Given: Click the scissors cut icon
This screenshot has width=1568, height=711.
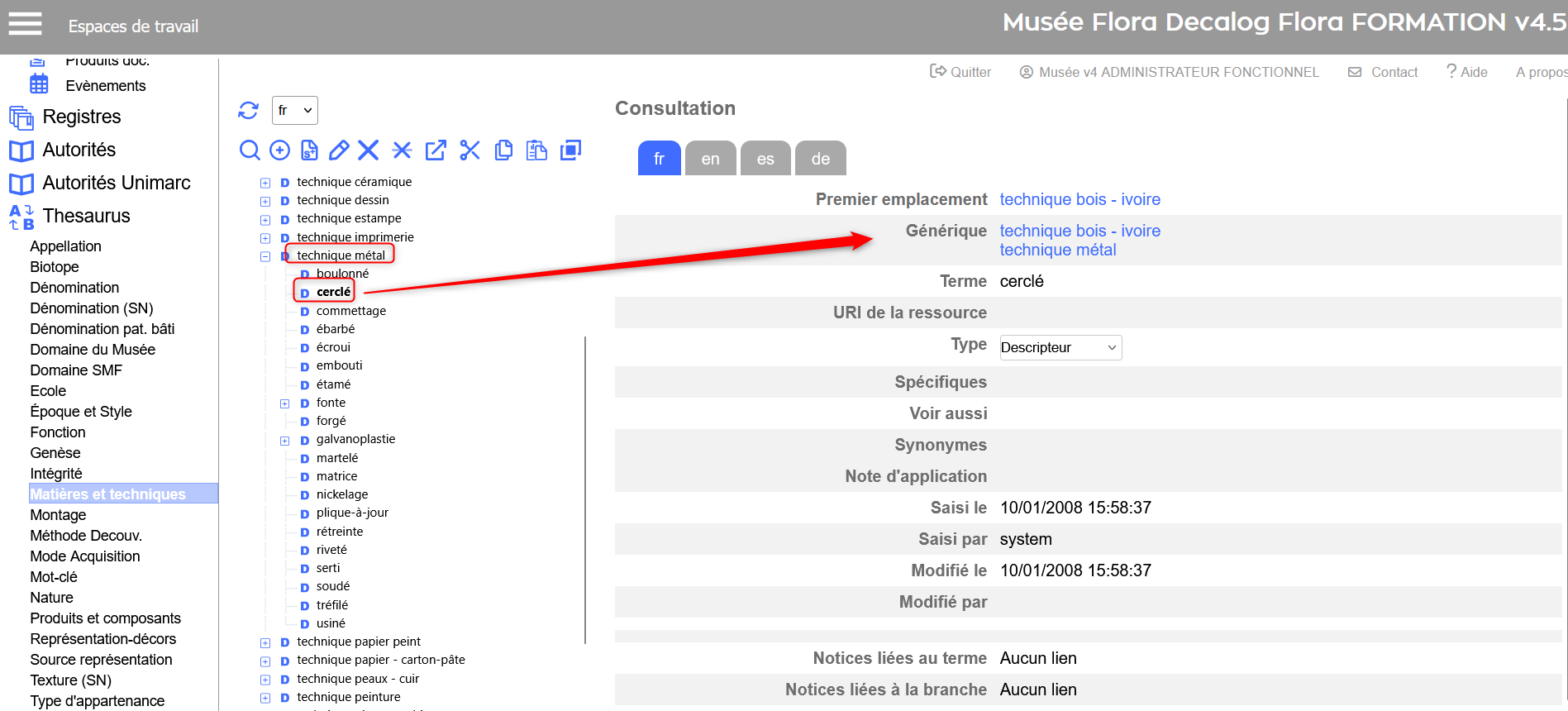Looking at the screenshot, I should [x=469, y=150].
